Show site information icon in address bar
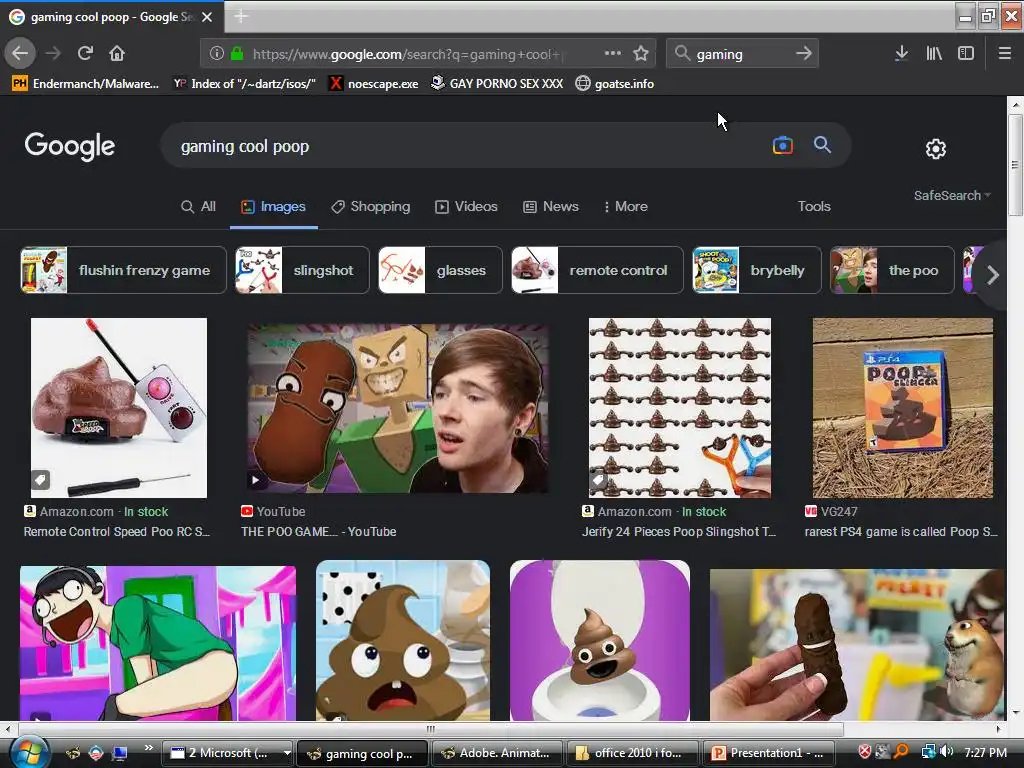The width and height of the screenshot is (1024, 768). (217, 54)
